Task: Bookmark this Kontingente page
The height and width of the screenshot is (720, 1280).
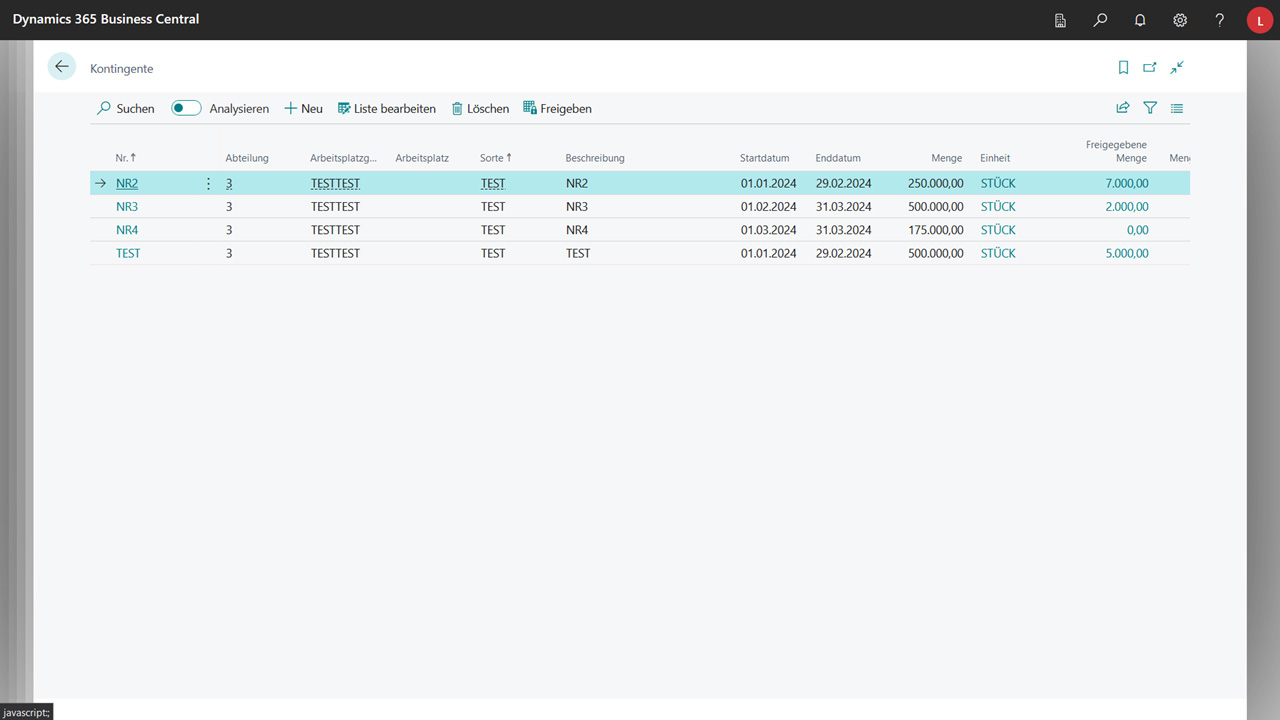Action: pos(1123,67)
